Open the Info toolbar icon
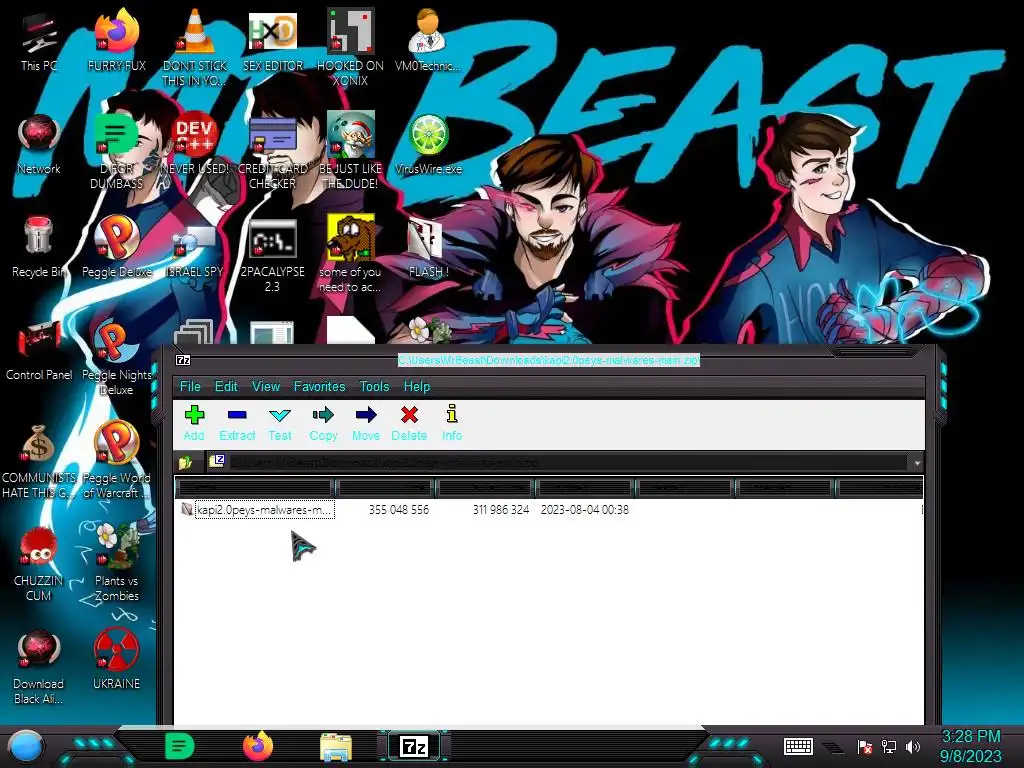The width and height of the screenshot is (1024, 768). (x=452, y=423)
